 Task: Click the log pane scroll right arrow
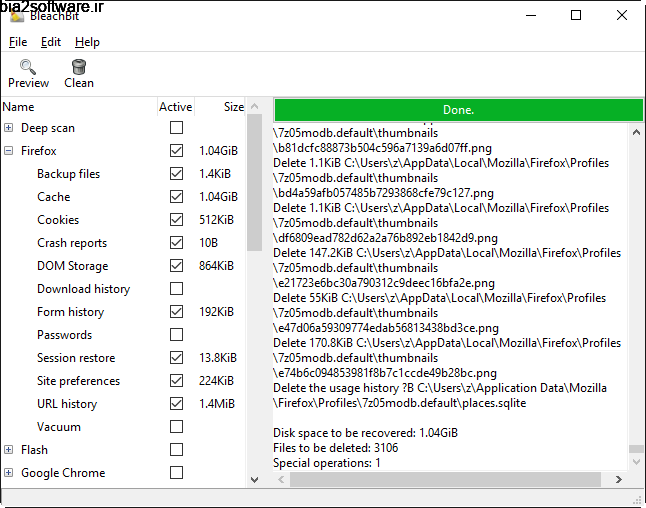618,479
